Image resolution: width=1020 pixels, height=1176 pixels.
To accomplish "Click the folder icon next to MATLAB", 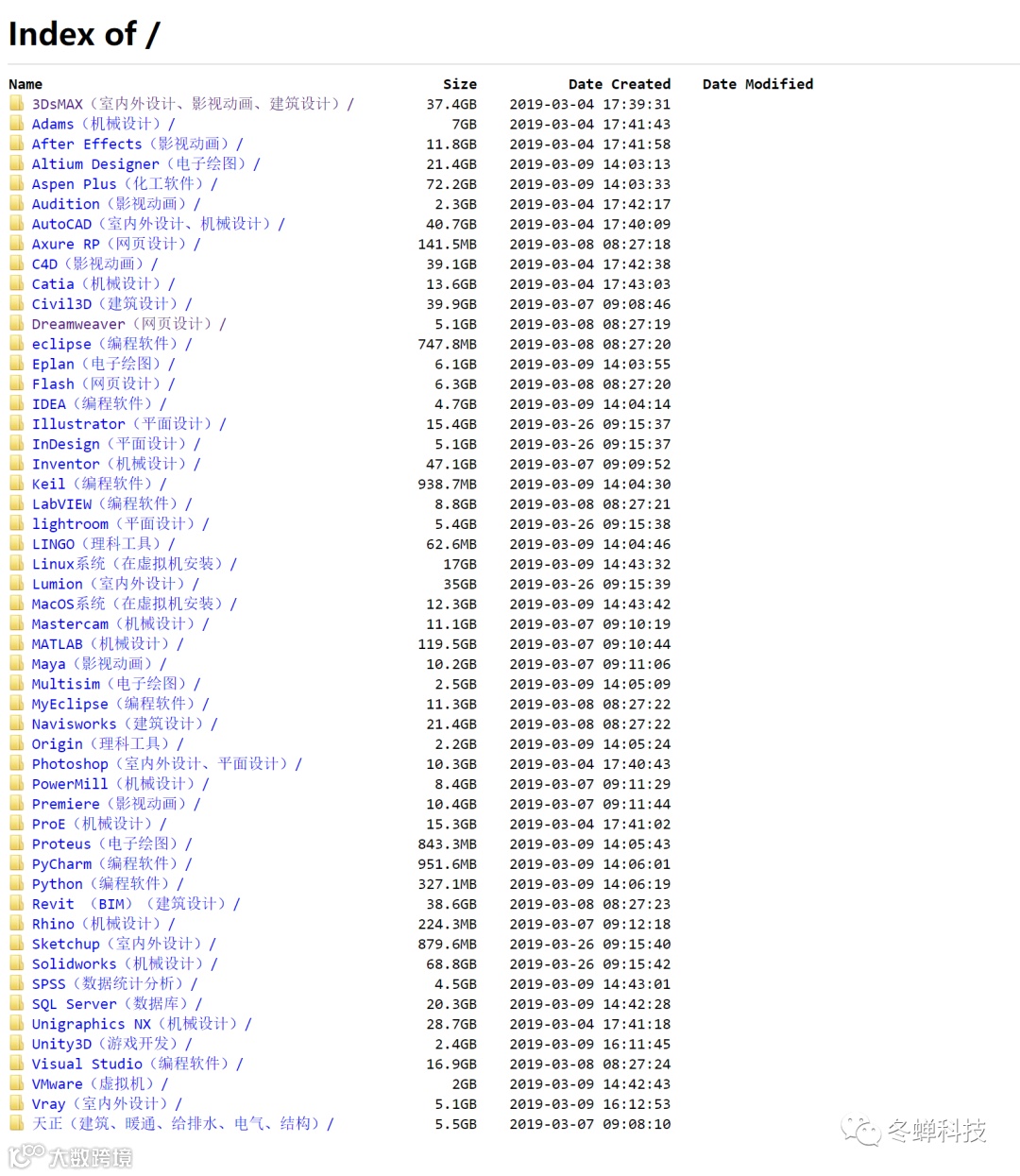I will coord(17,643).
